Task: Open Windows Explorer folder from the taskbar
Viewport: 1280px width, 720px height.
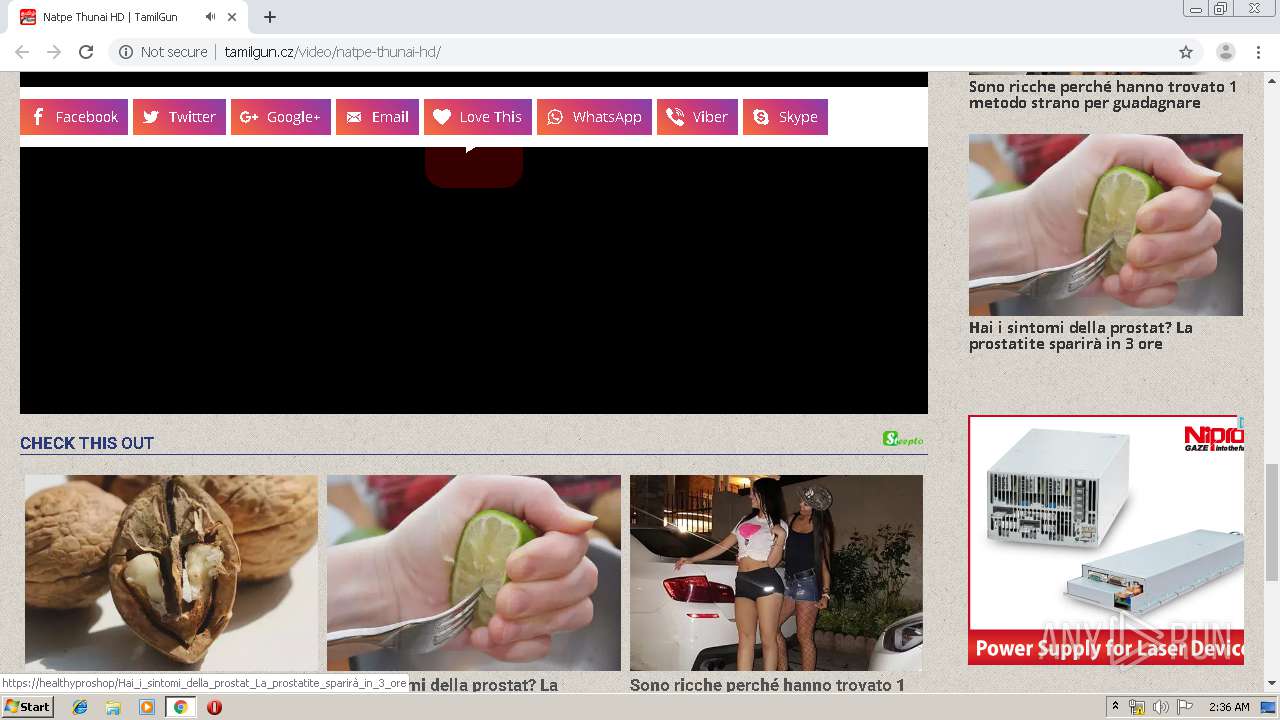Action: (113, 707)
